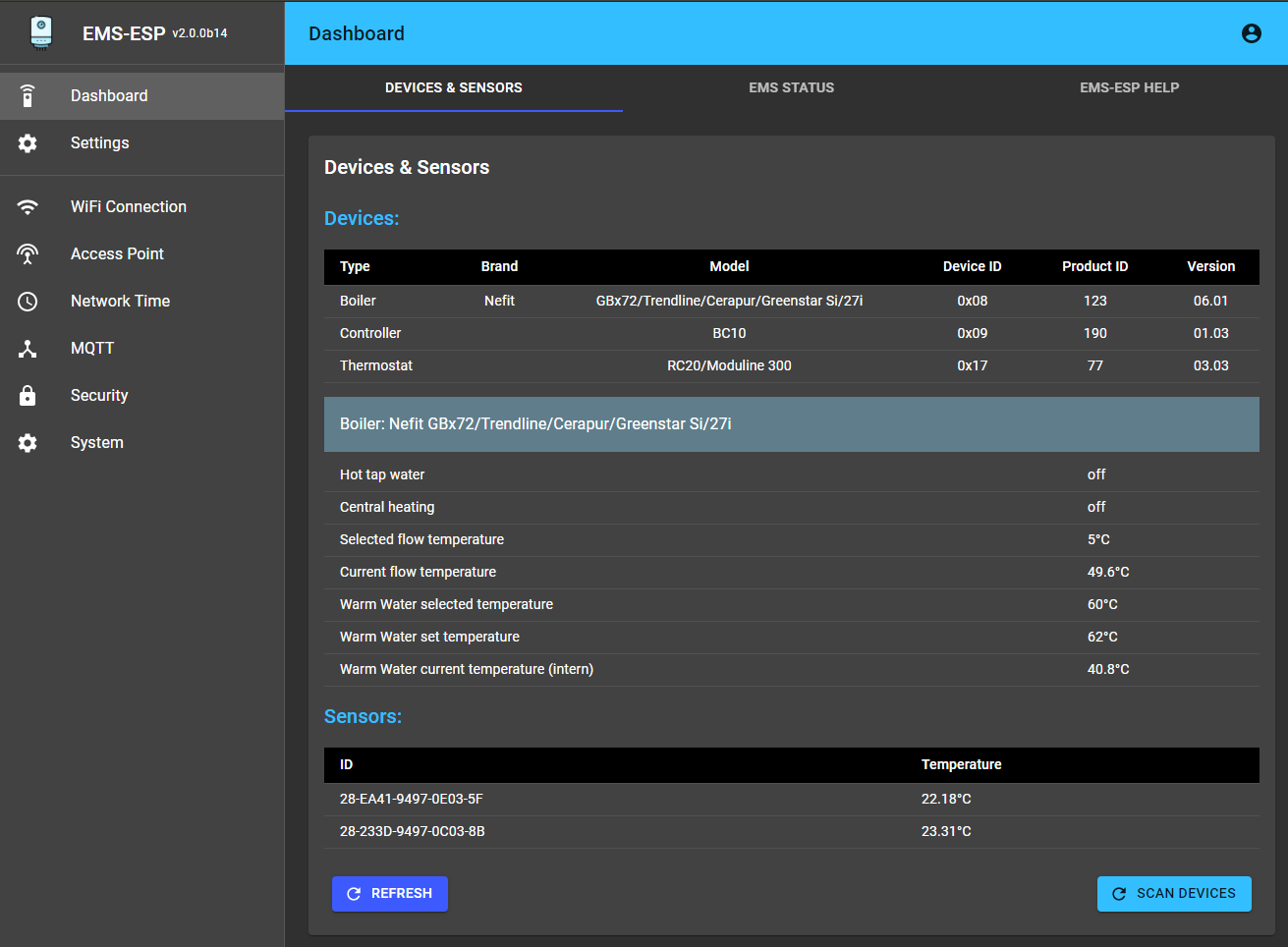Viewport: 1288px width, 947px height.
Task: Click sensor 28-EA41-9497-0E03-5F row
Action: (791, 799)
